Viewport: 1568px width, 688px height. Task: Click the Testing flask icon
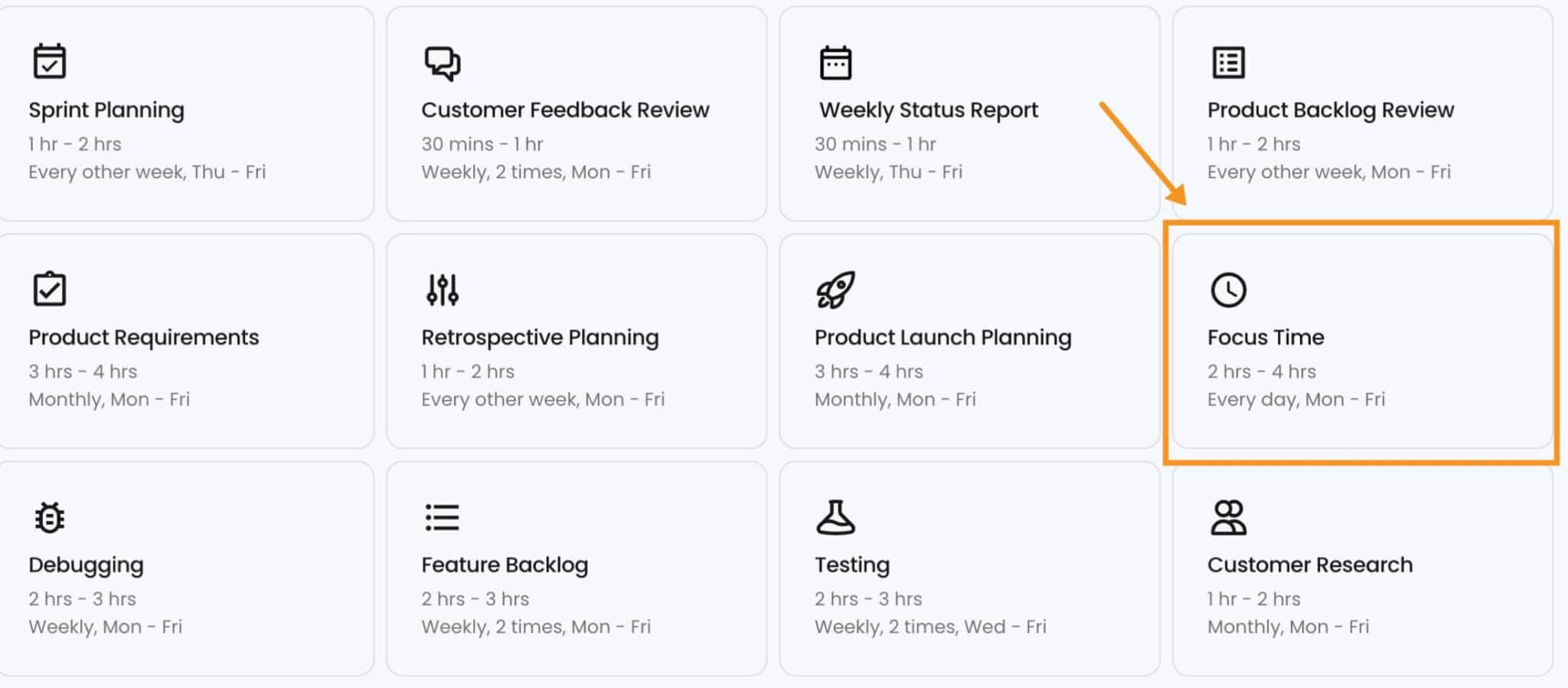click(x=835, y=517)
